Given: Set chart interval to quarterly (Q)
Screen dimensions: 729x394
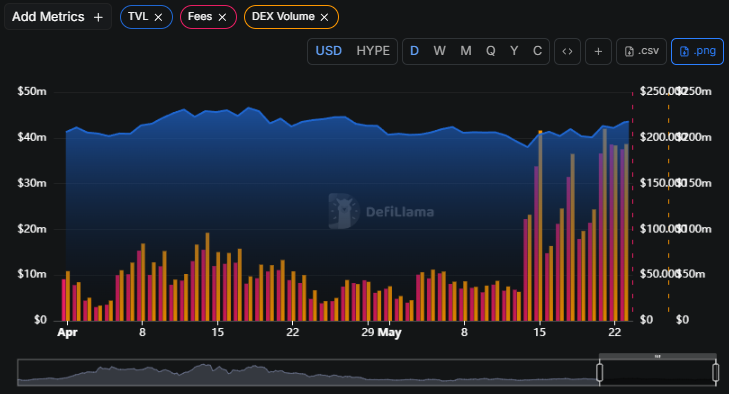Looking at the screenshot, I should (490, 51).
